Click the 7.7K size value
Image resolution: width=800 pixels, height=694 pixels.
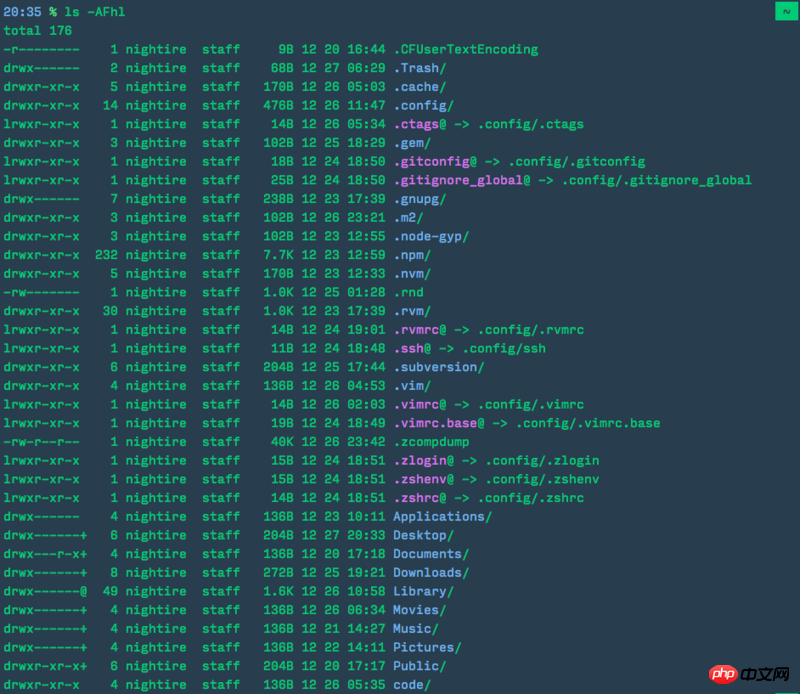(278, 255)
